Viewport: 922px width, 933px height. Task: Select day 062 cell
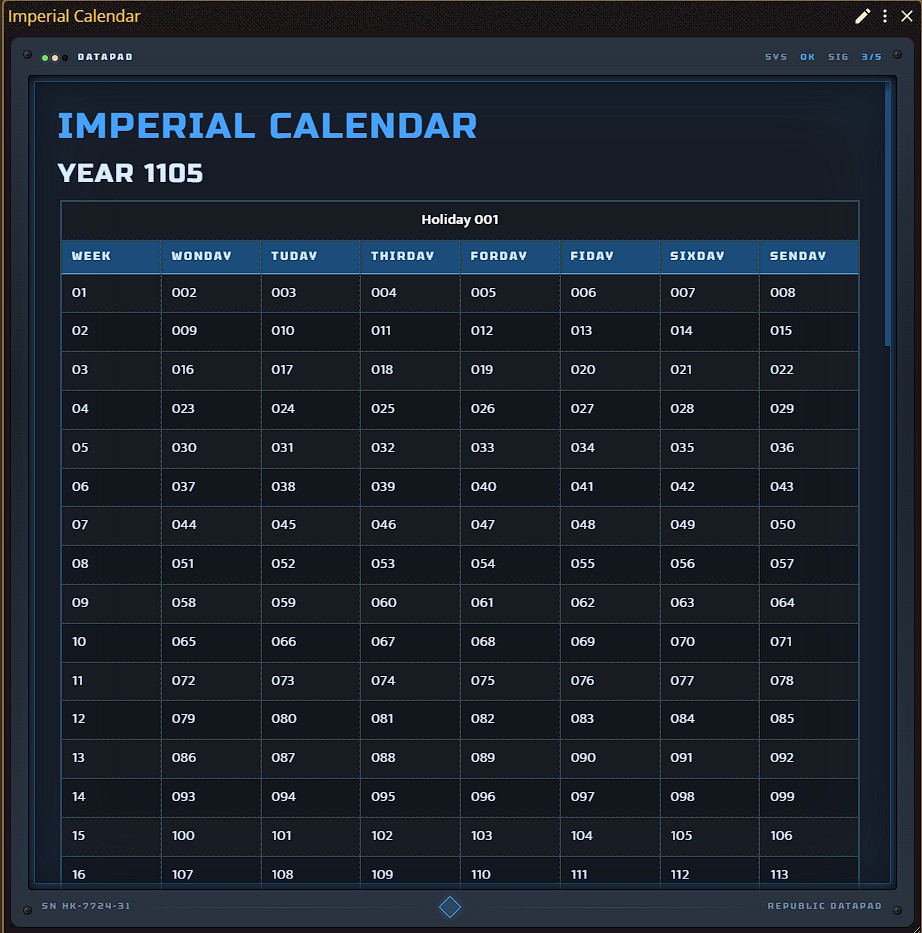click(610, 603)
